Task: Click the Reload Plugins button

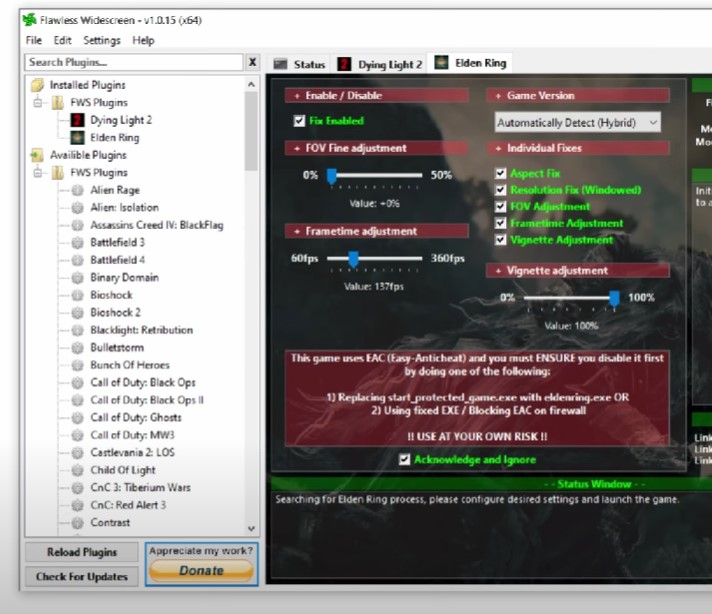Action: coord(82,552)
